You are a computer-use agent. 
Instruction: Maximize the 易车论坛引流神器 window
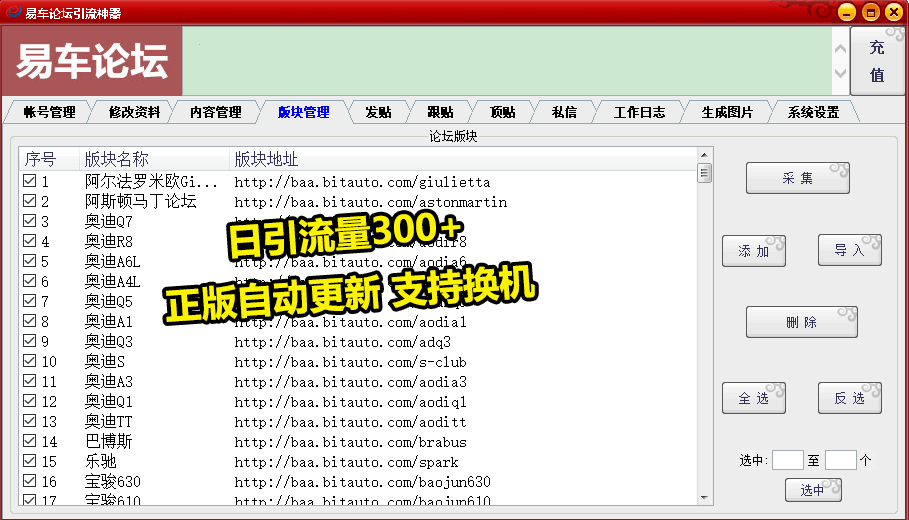pos(871,12)
